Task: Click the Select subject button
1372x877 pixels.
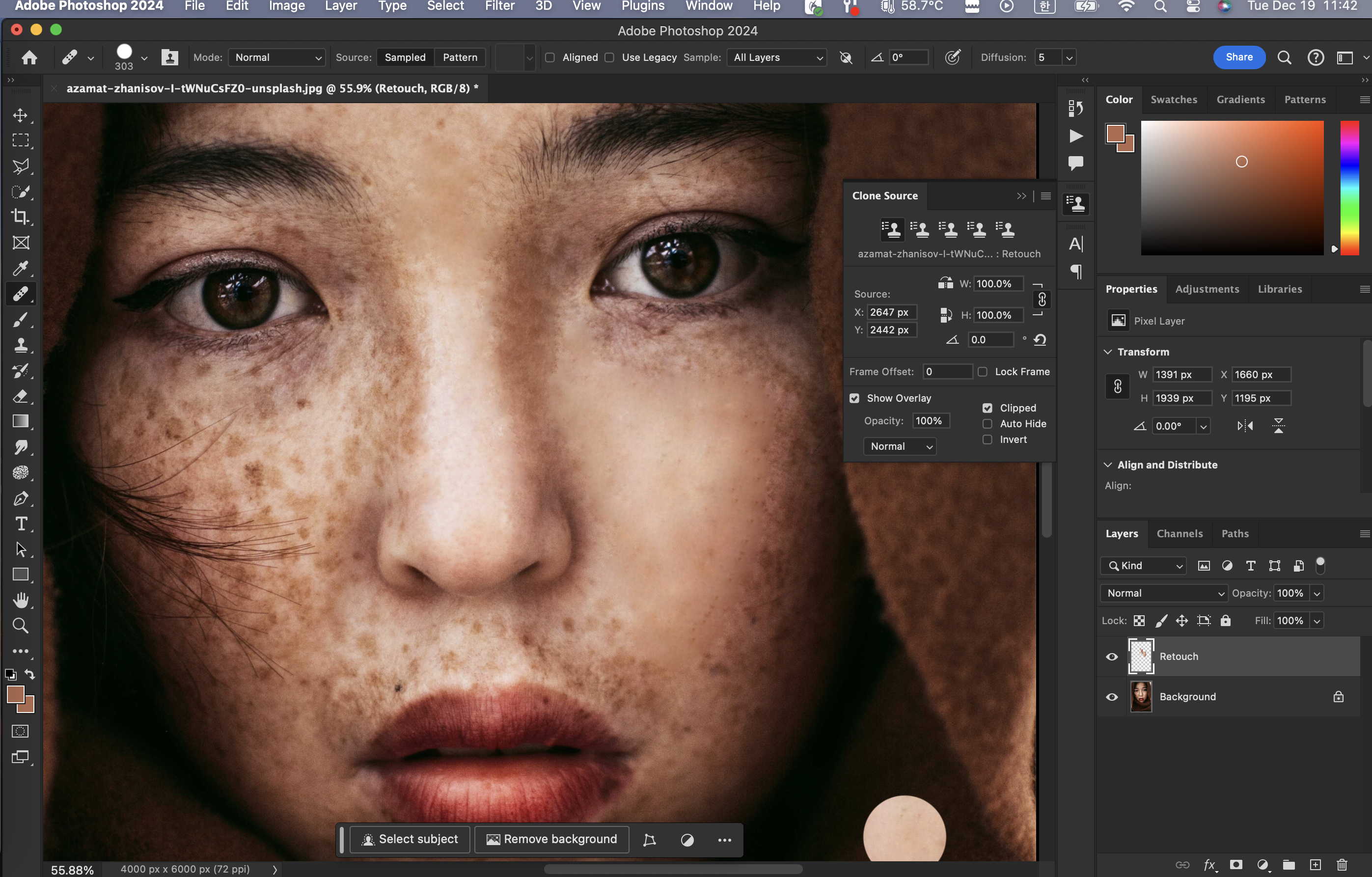Action: 410,839
